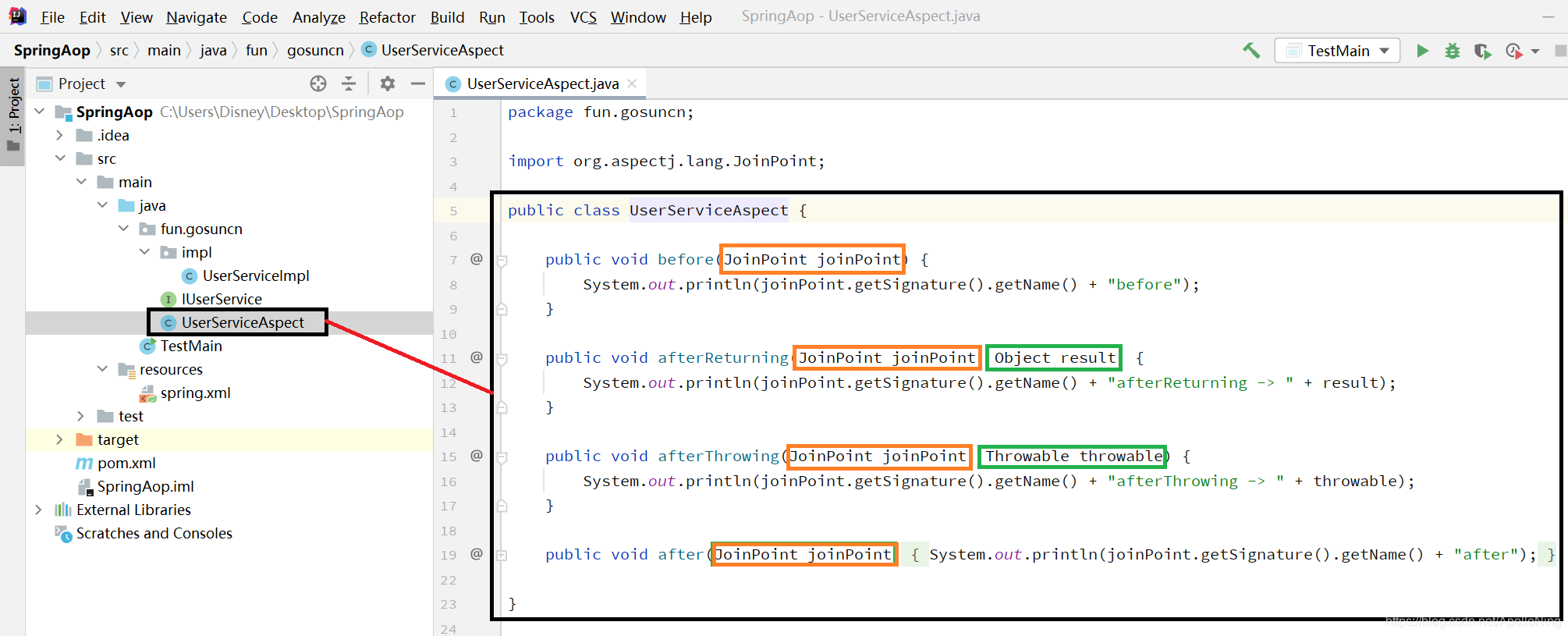The width and height of the screenshot is (1568, 636).
Task: Click the "Object result" parameter in afterReturning
Action: [x=1054, y=357]
